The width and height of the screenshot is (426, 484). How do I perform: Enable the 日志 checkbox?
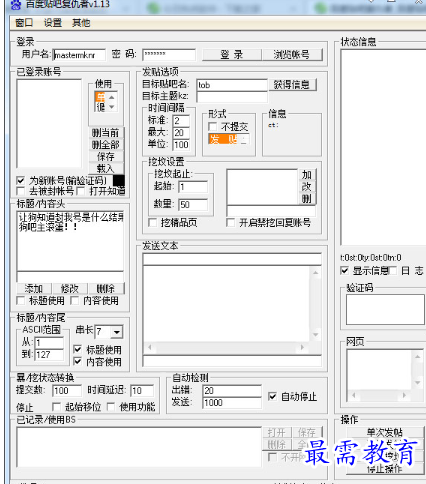click(x=393, y=271)
